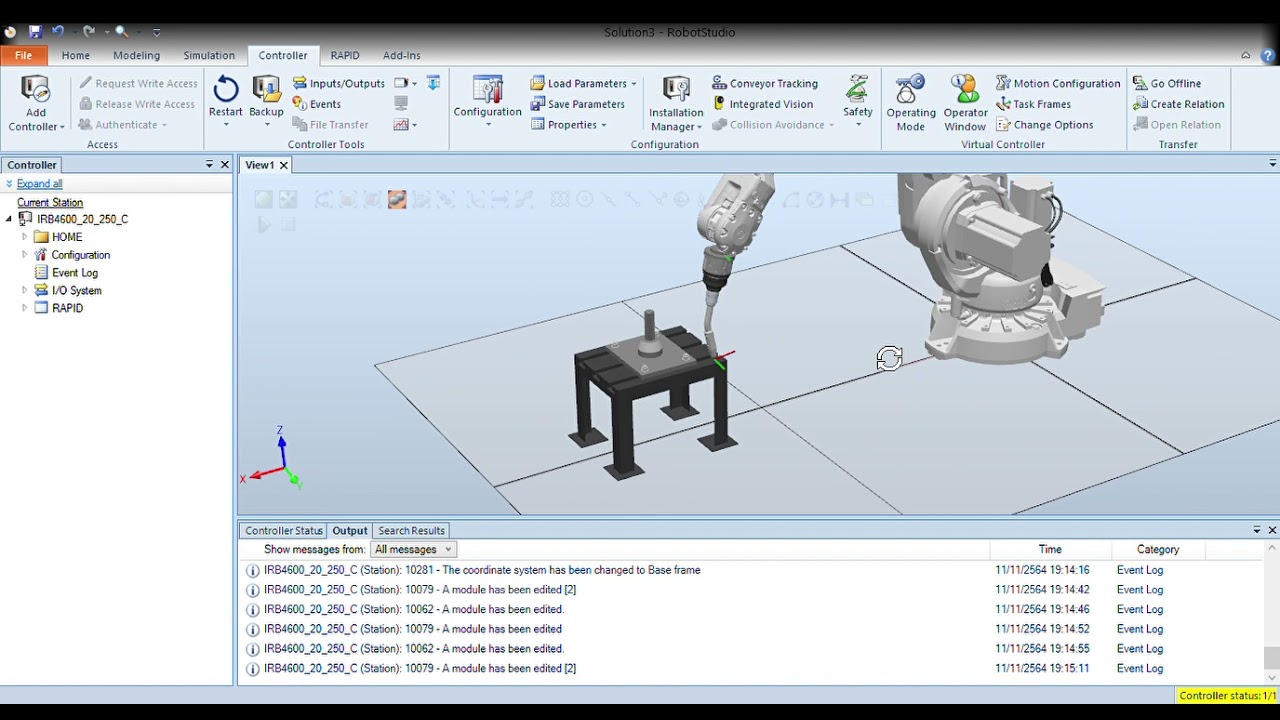Open the Operator Window
Image resolution: width=1280 pixels, height=720 pixels.
[965, 104]
